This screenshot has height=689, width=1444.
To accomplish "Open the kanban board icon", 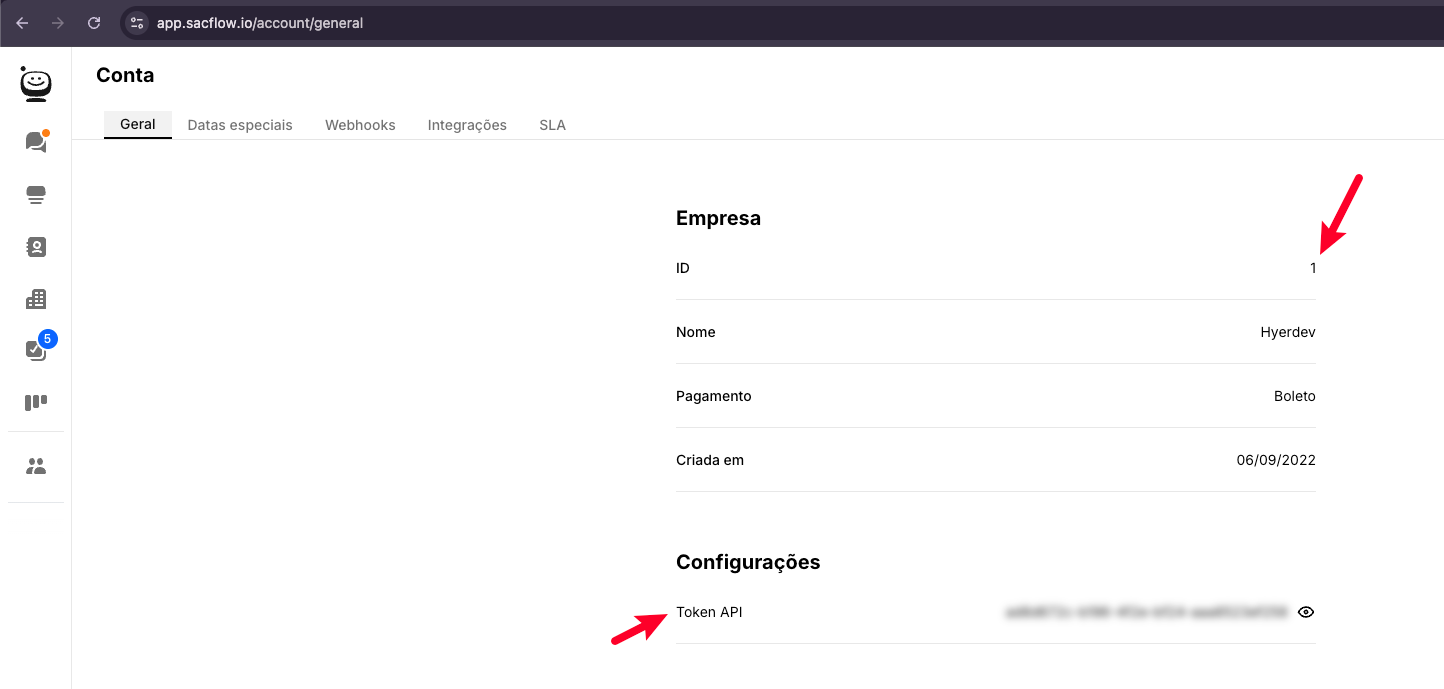I will tap(36, 403).
